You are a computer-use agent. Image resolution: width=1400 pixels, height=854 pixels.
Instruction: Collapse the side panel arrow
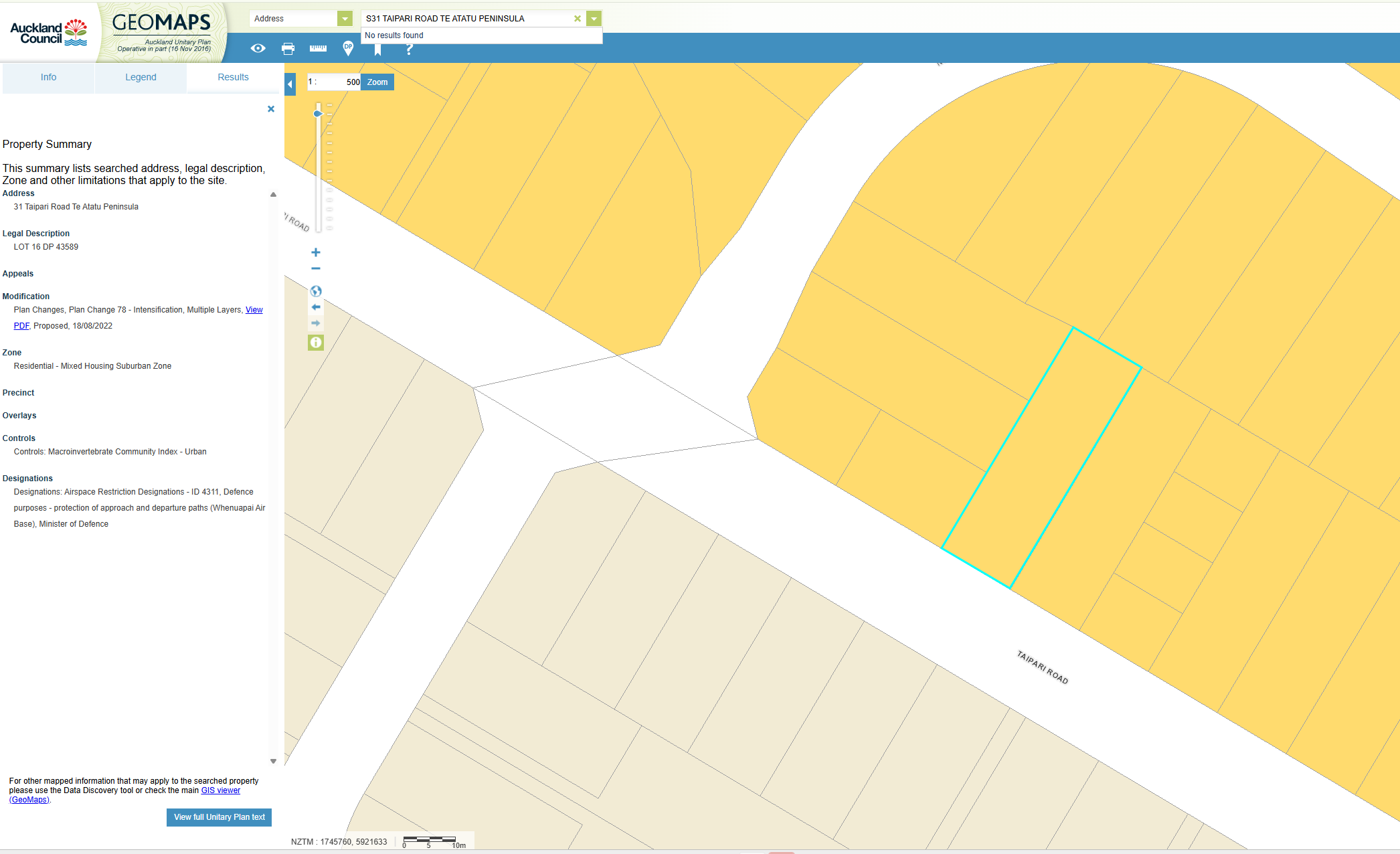coord(290,84)
